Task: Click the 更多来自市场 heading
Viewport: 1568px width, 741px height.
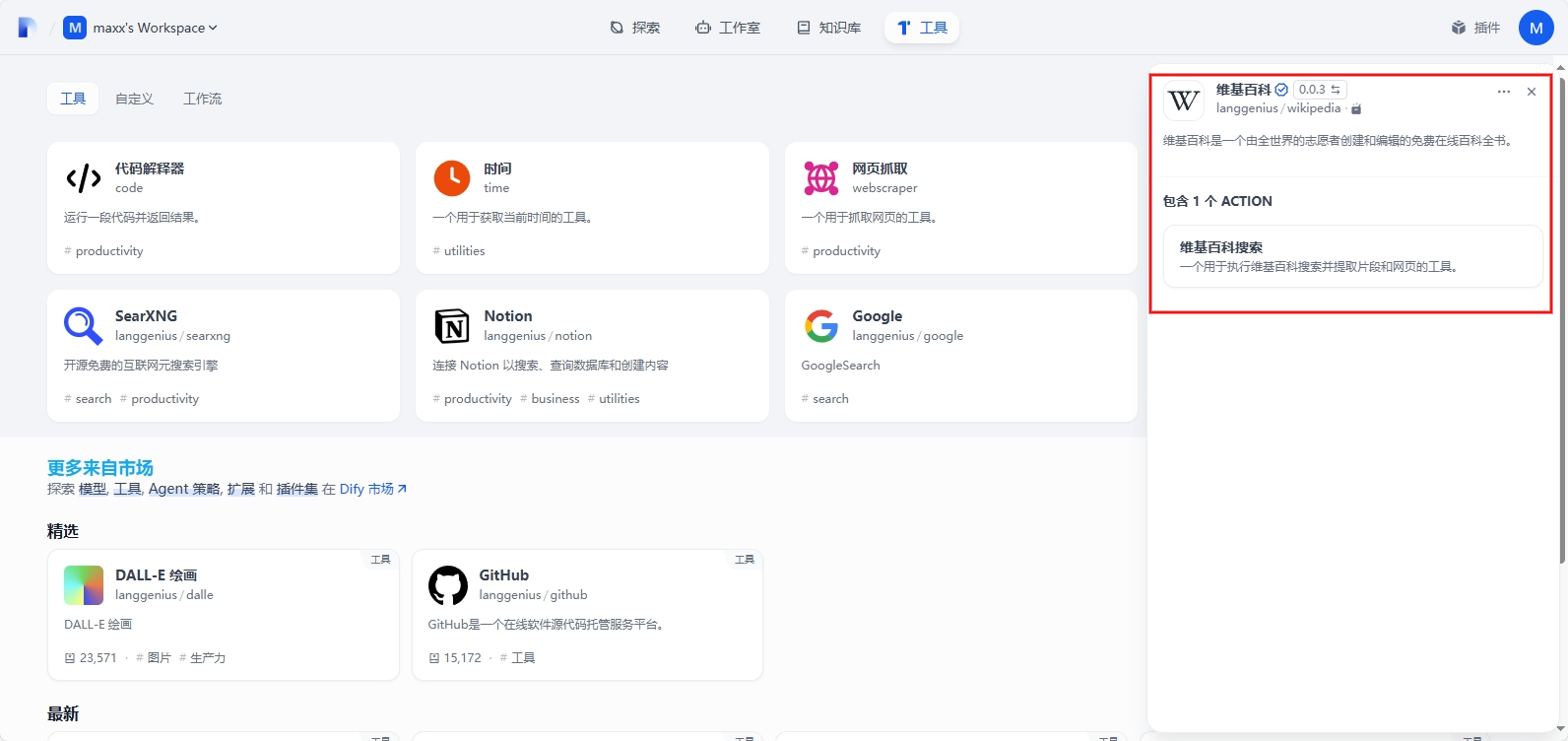Action: point(100,468)
